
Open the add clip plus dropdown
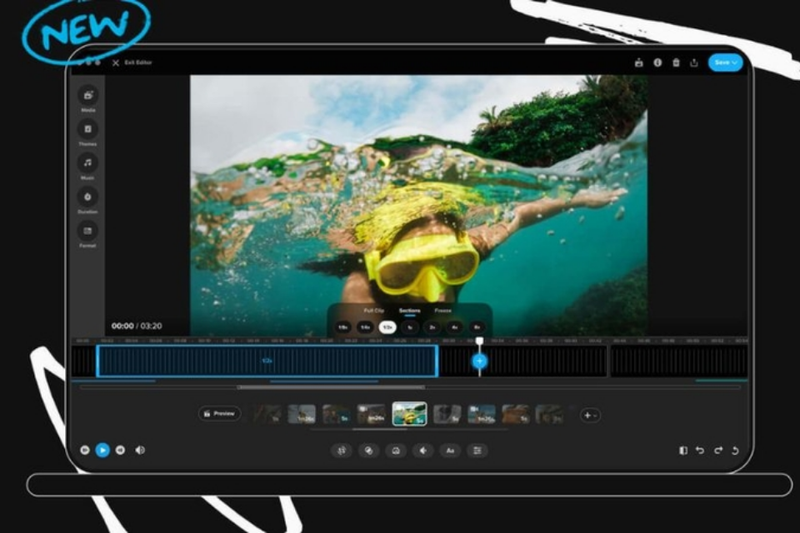pos(590,415)
